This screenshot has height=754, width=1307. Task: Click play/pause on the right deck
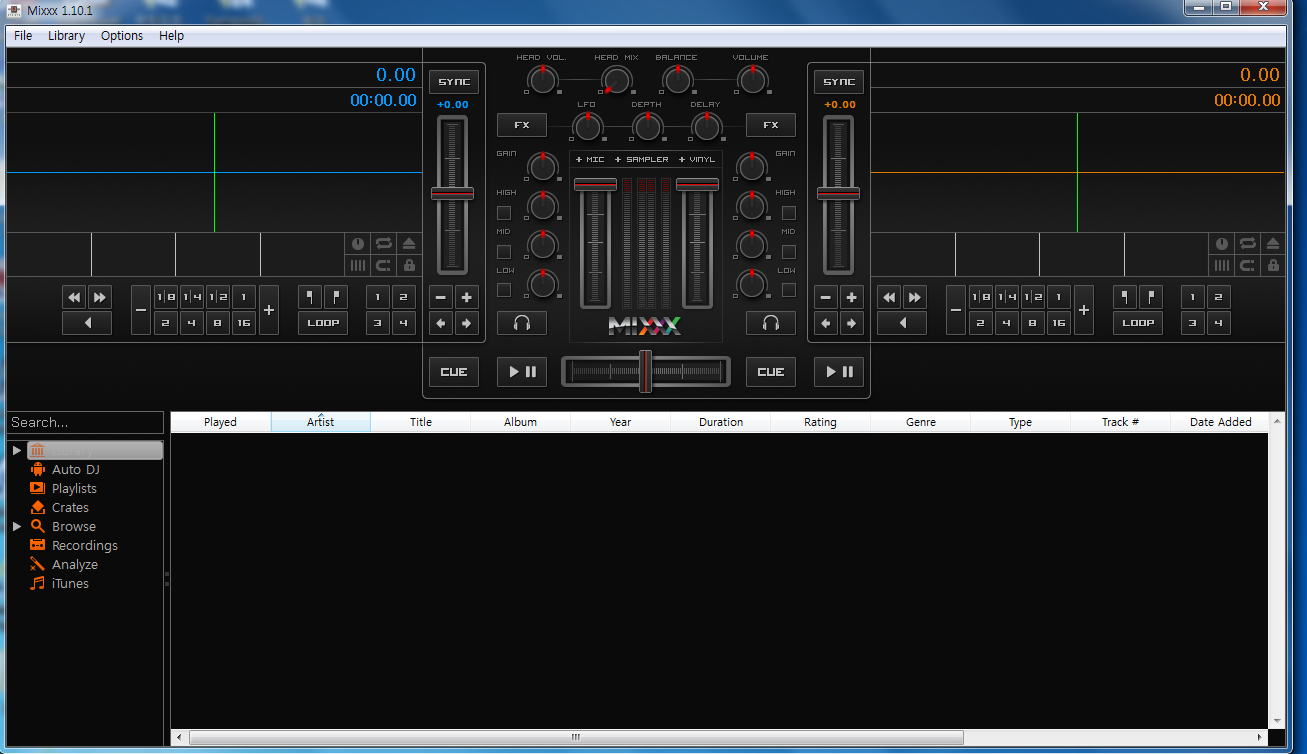[839, 372]
